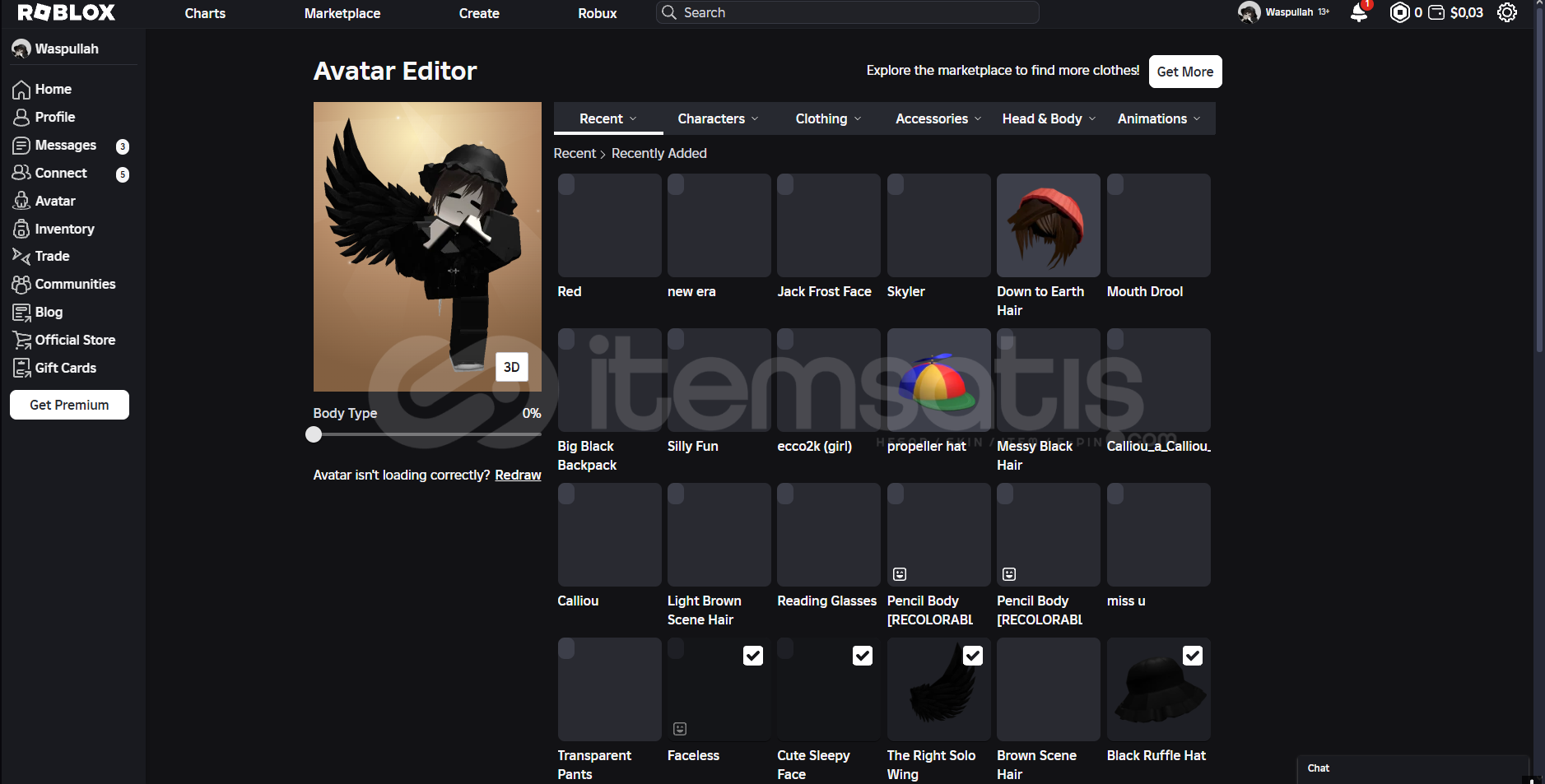This screenshot has width=1545, height=784.
Task: Click the wallet balance $0,03 icon
Action: pos(1436,12)
